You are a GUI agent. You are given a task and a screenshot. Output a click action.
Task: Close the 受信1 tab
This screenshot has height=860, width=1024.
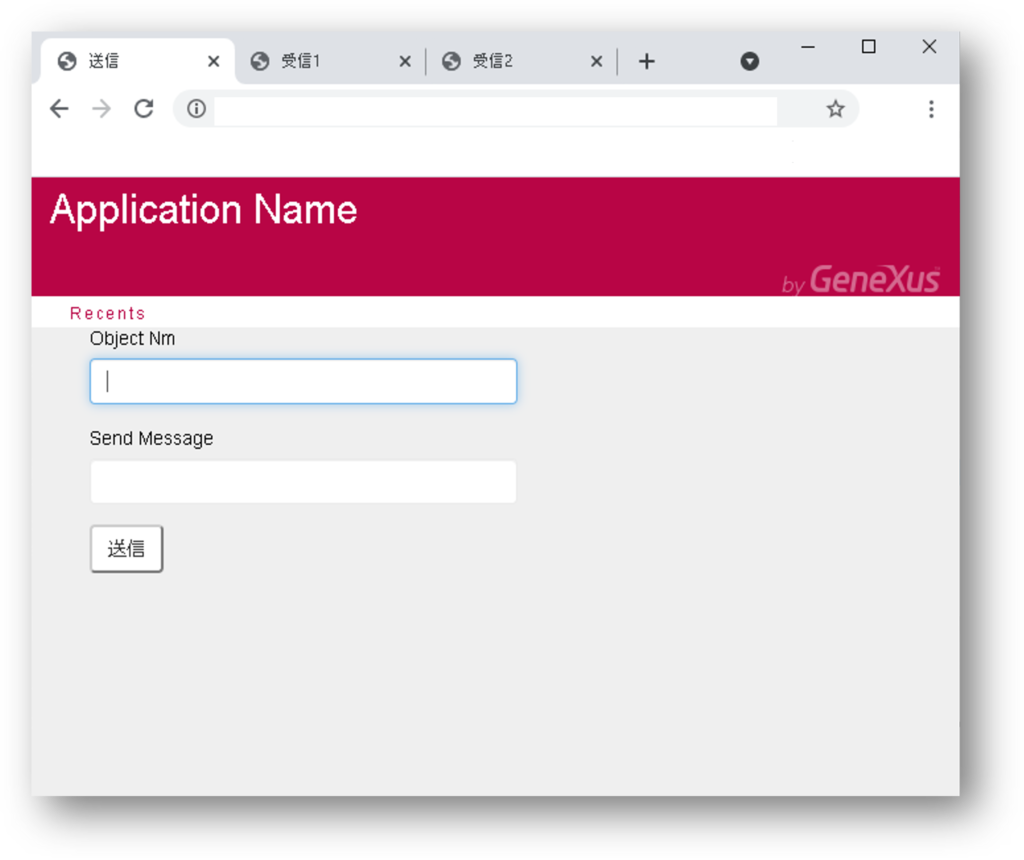point(405,61)
